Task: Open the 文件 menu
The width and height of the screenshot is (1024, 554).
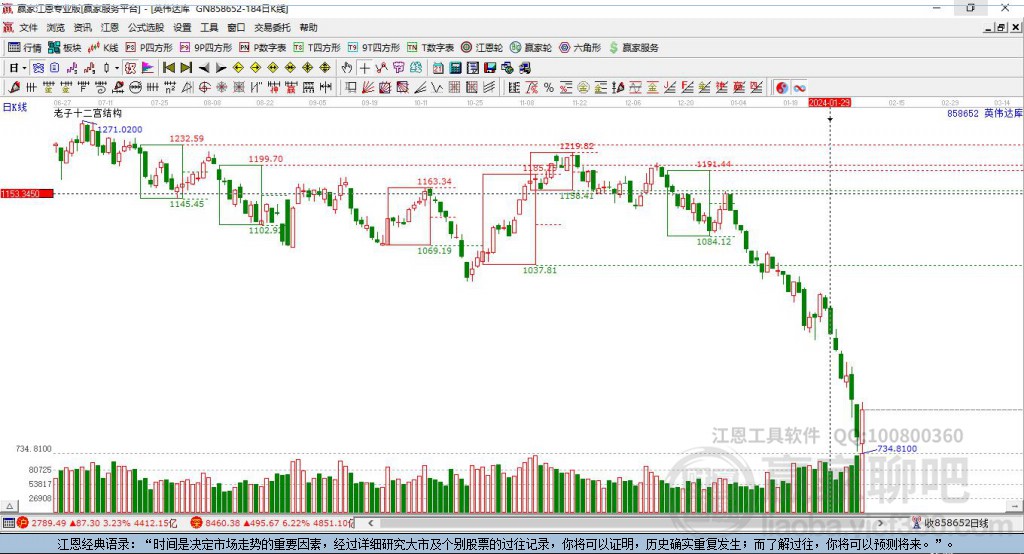Action: [28, 27]
